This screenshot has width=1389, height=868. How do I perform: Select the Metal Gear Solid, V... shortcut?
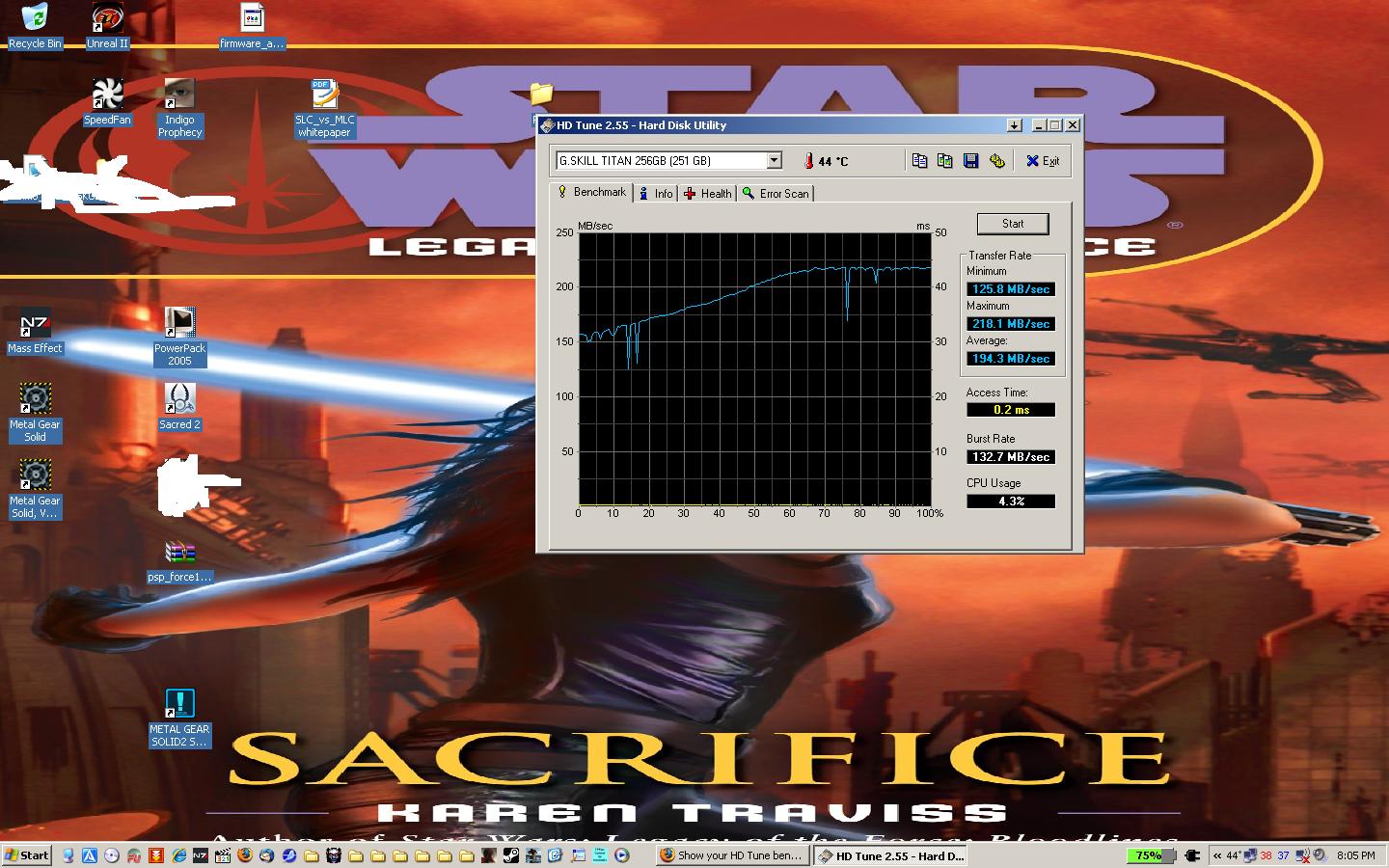click(35, 489)
